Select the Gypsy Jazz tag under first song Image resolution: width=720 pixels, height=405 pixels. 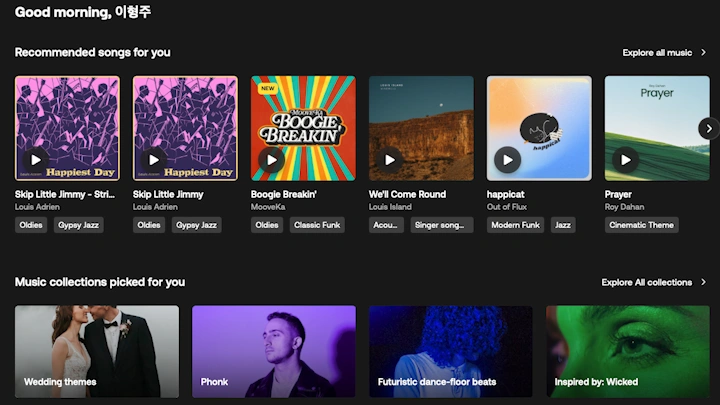coord(78,225)
